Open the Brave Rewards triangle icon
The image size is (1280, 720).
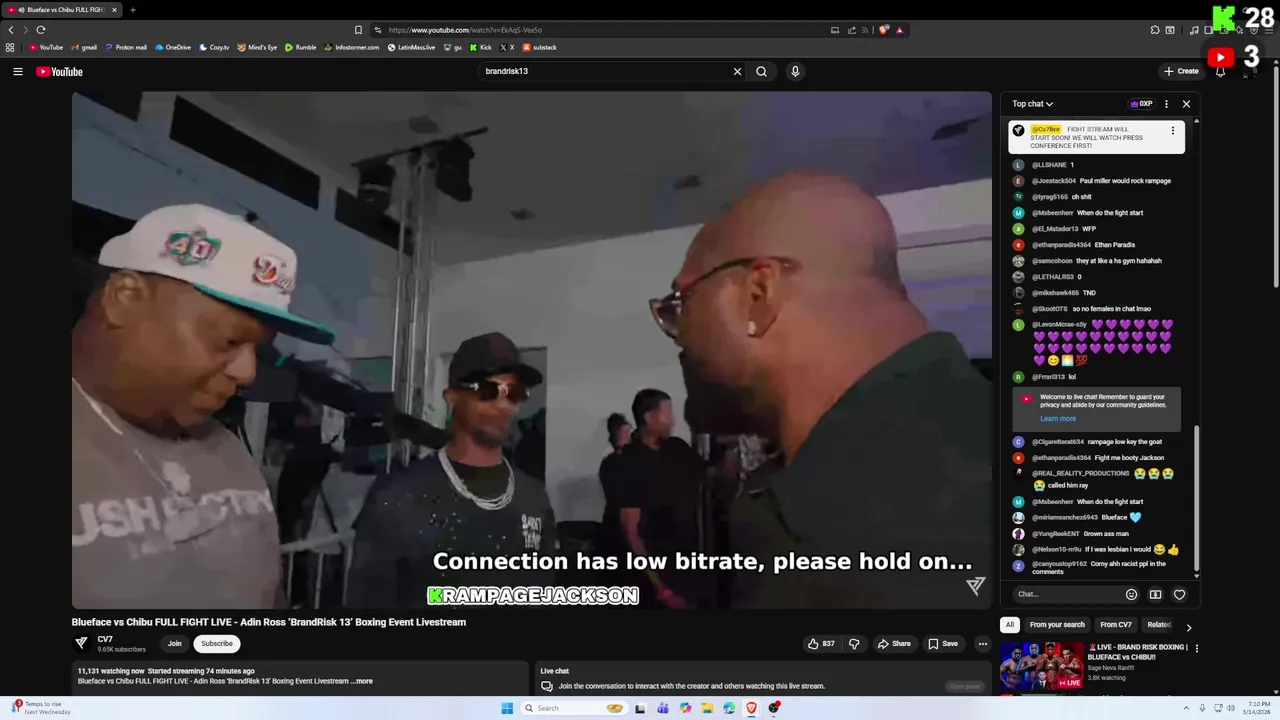coord(900,30)
